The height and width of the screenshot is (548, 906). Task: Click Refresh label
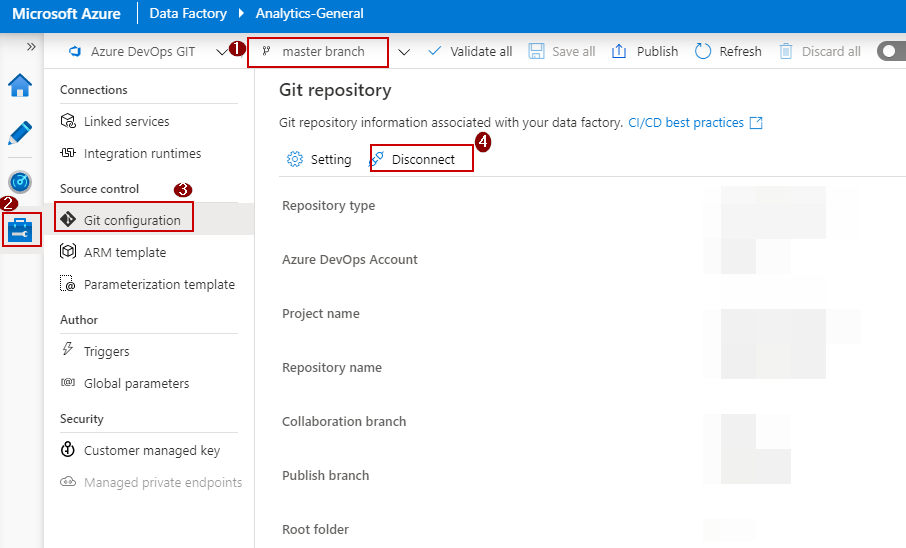pos(740,51)
